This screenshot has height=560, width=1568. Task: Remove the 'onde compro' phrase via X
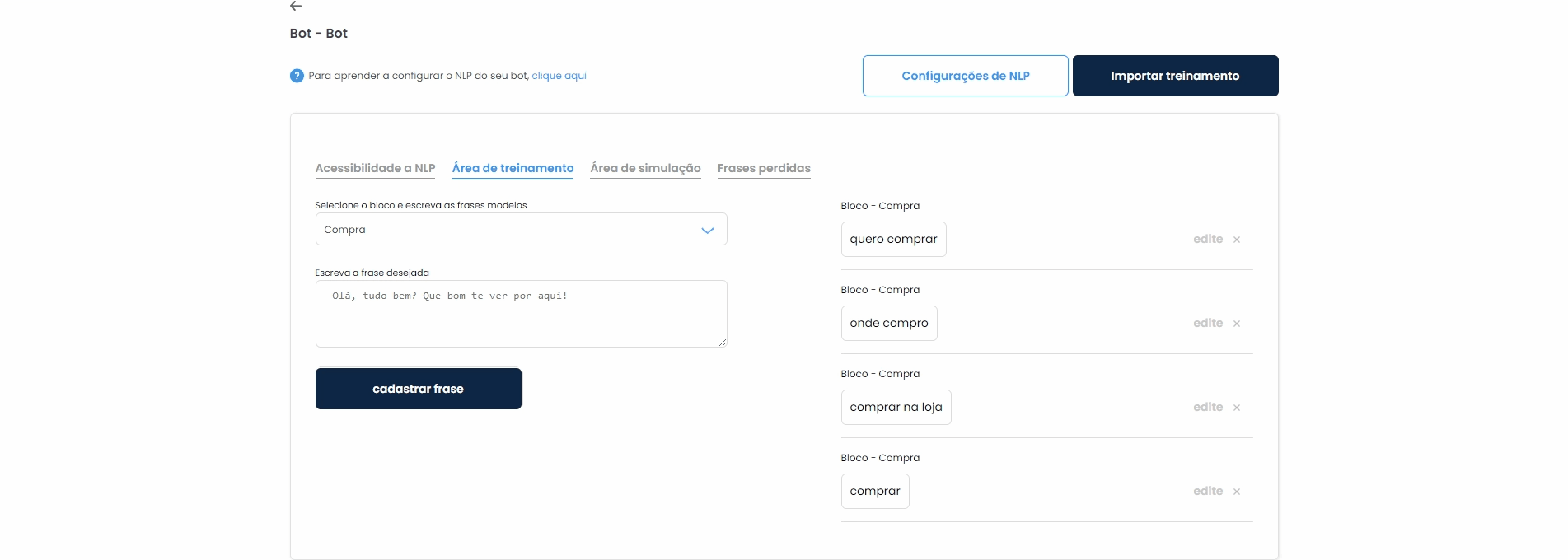point(1236,324)
